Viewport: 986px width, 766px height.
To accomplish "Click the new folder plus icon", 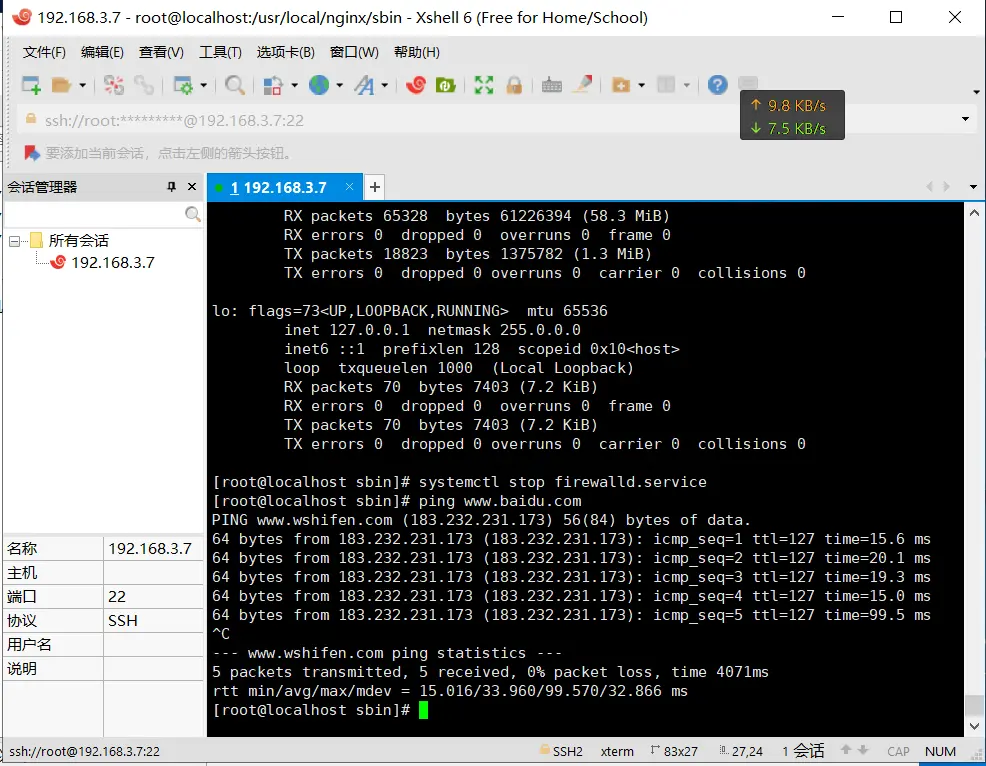I will point(621,85).
